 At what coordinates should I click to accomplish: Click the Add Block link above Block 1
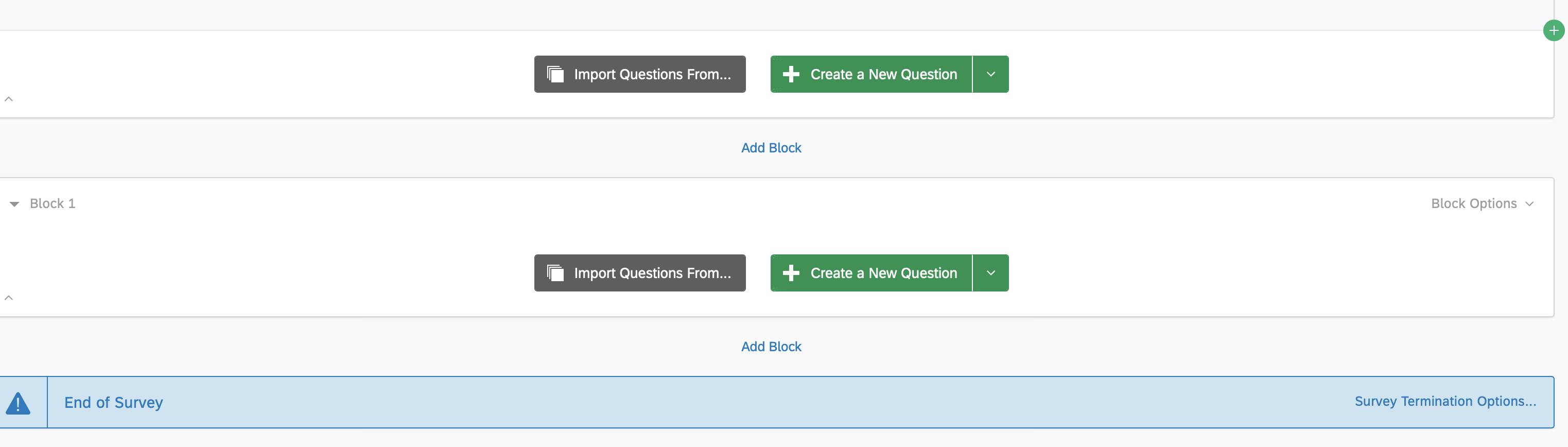771,148
